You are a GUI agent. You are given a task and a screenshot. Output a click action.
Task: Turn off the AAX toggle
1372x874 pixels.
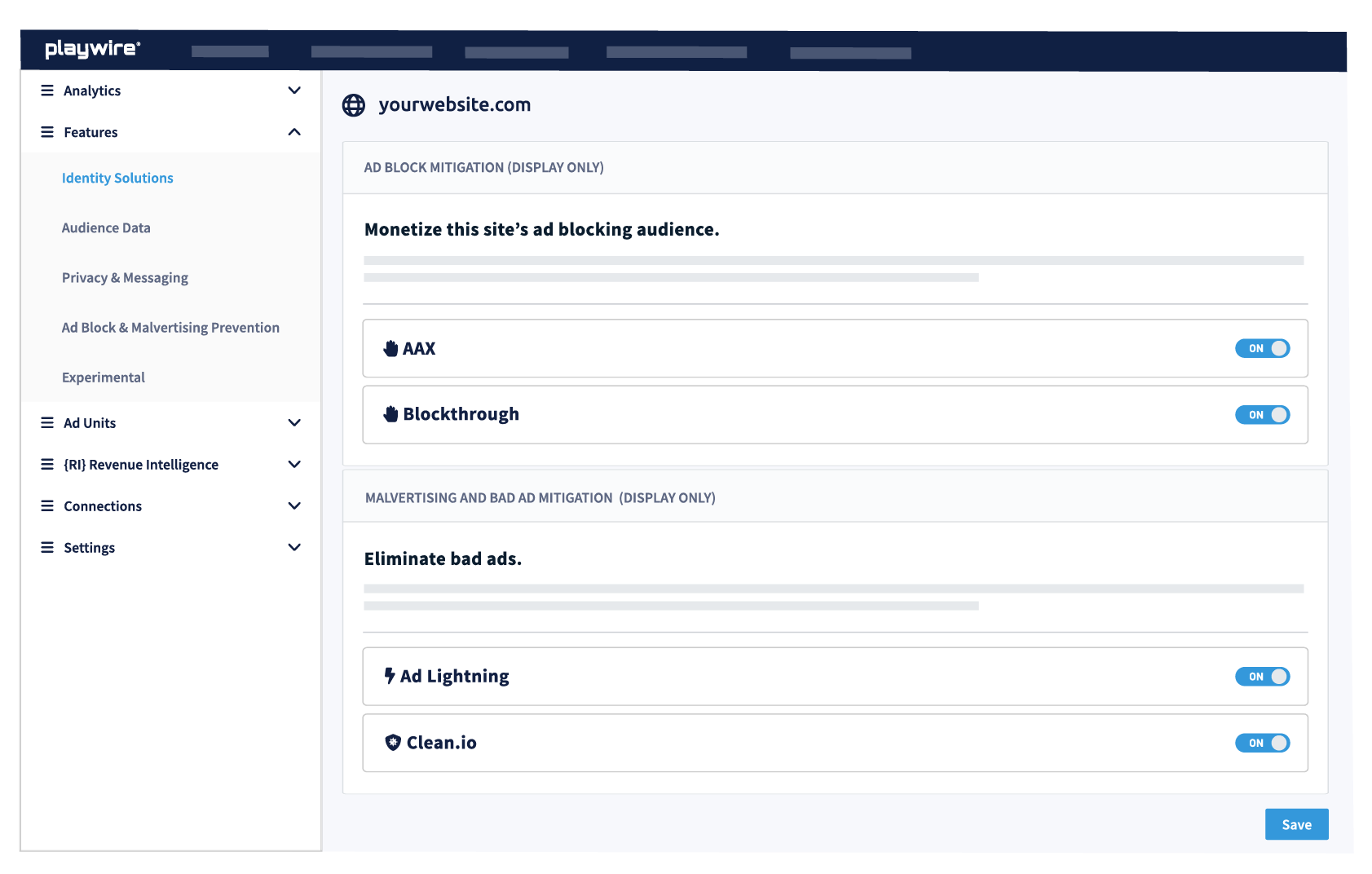(x=1262, y=348)
